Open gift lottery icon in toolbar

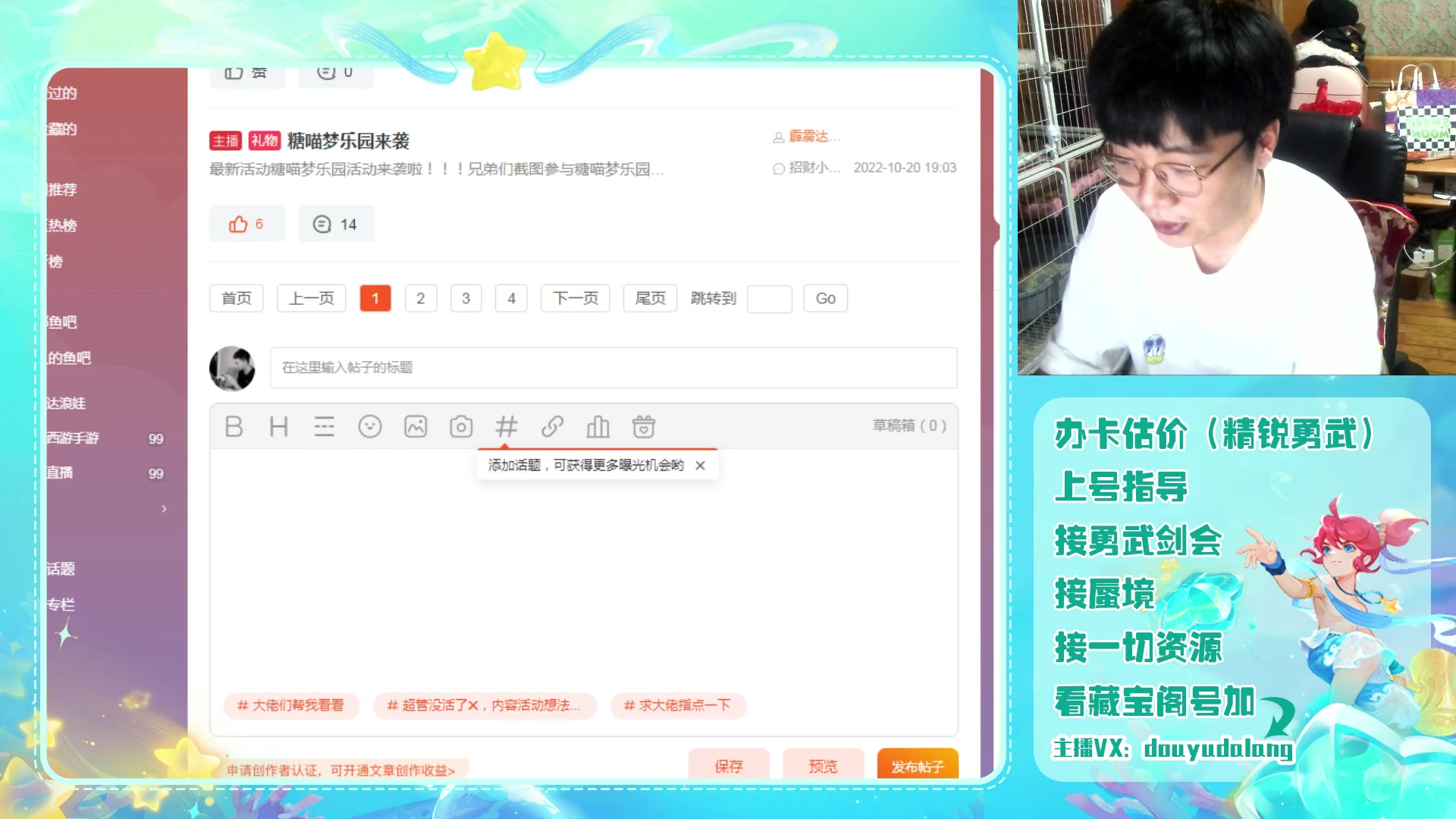644,427
